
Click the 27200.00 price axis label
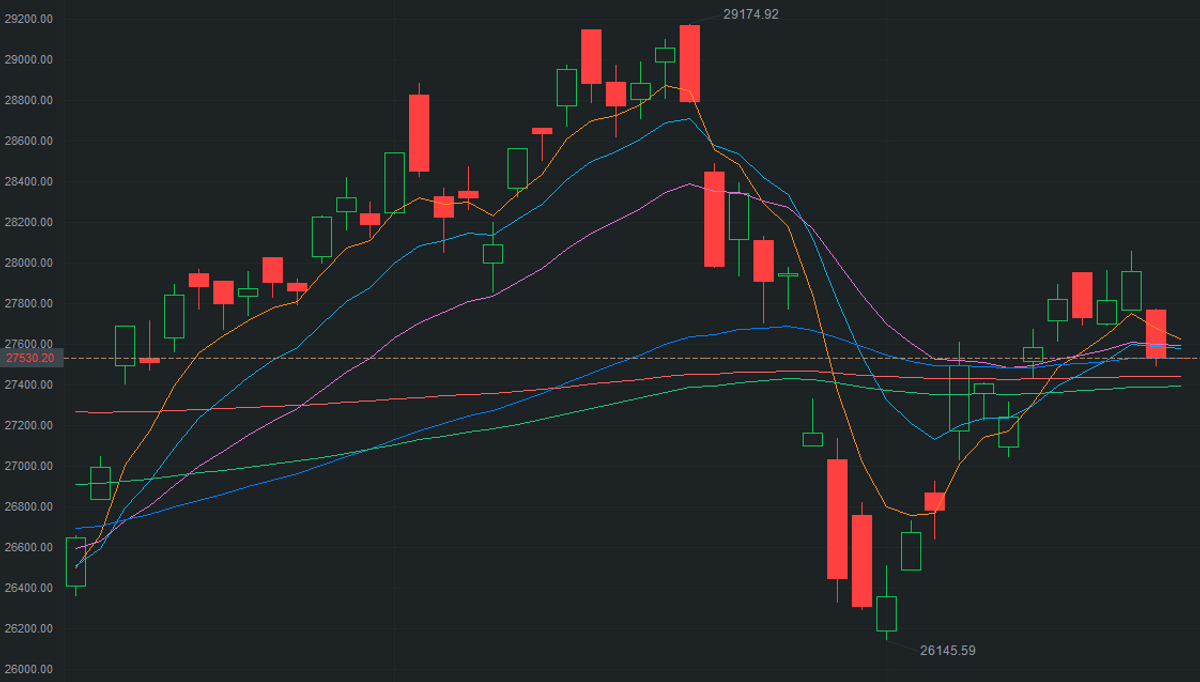coord(31,426)
